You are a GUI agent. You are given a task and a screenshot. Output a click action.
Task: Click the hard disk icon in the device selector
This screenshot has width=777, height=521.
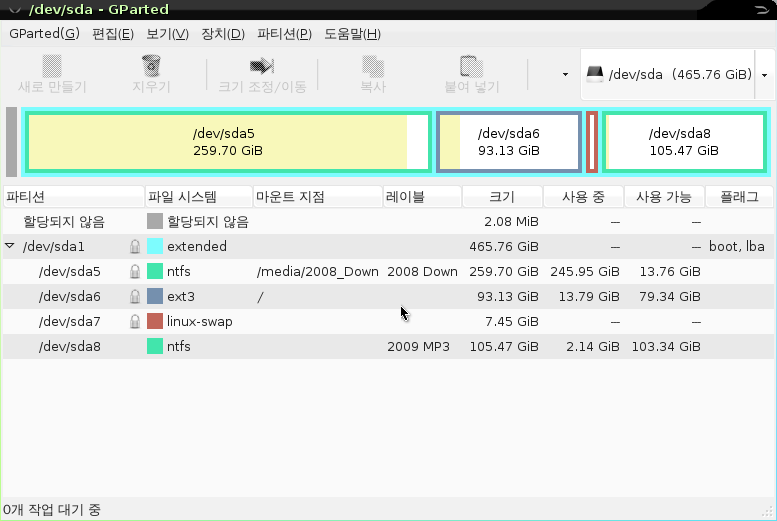595,74
